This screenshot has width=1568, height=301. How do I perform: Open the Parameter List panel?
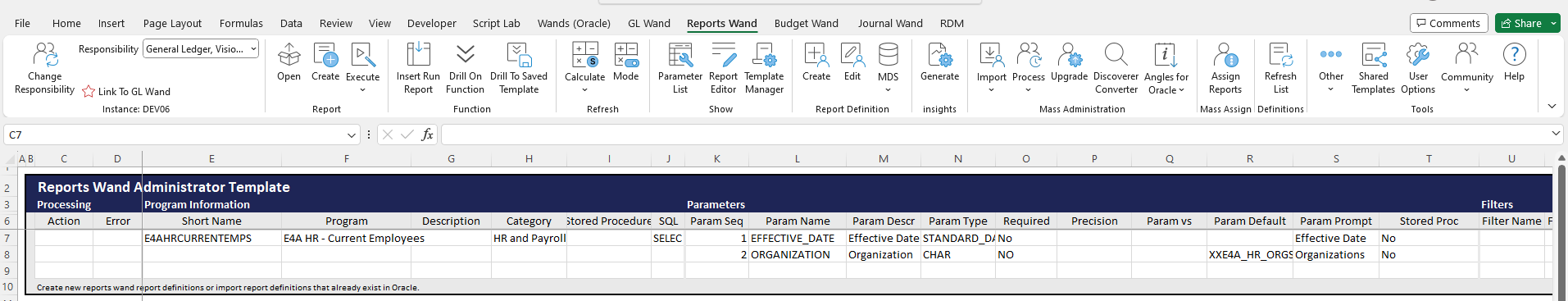tap(680, 69)
